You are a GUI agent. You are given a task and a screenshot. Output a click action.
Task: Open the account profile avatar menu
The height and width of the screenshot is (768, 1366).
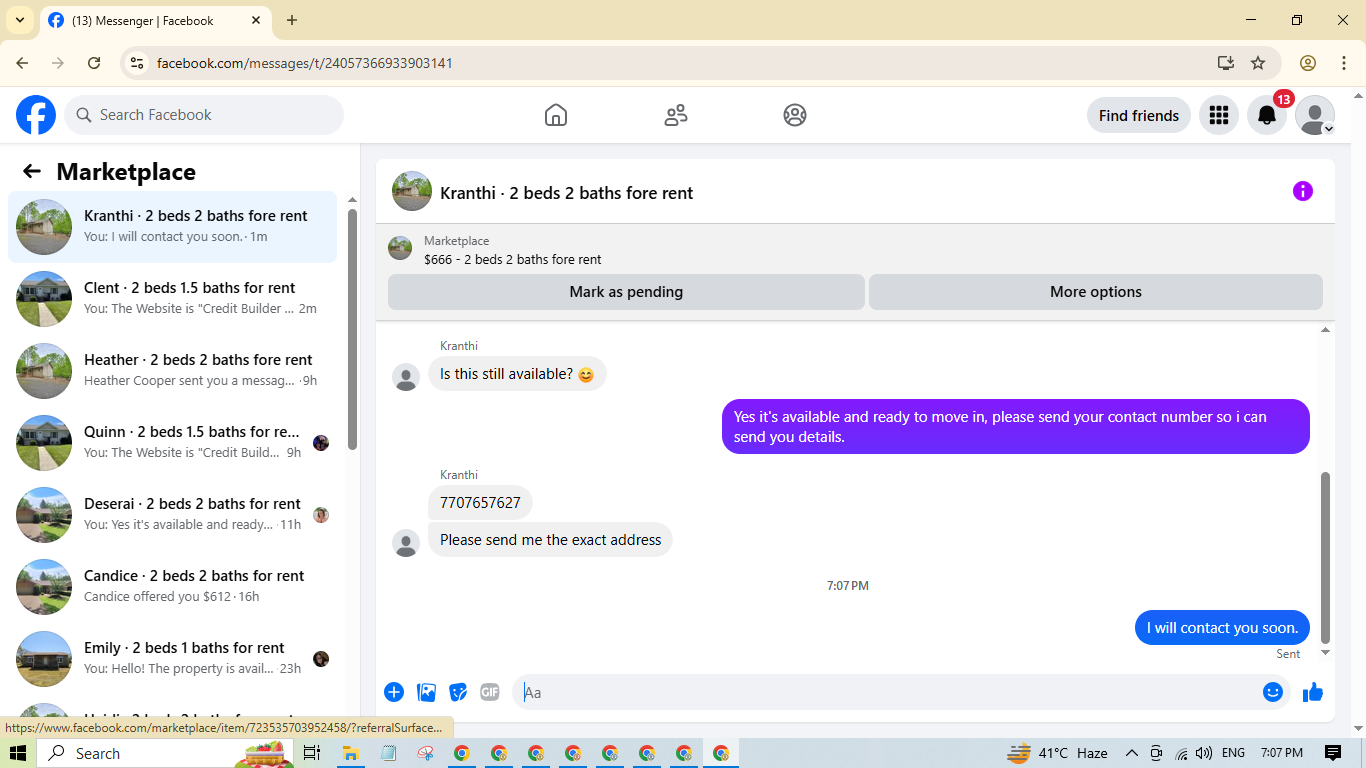pos(1315,115)
